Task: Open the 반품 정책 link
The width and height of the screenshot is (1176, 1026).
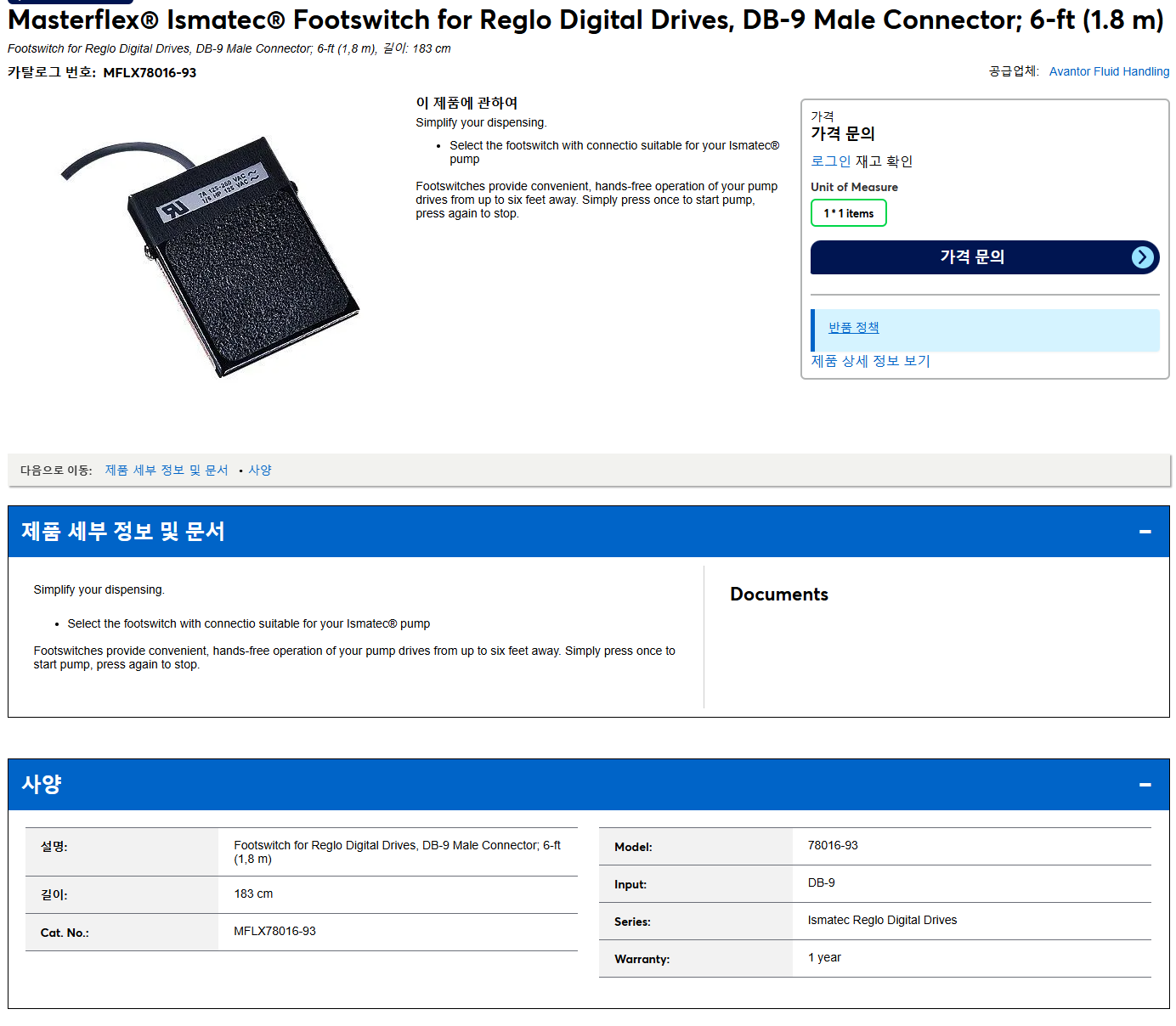Action: tap(853, 328)
